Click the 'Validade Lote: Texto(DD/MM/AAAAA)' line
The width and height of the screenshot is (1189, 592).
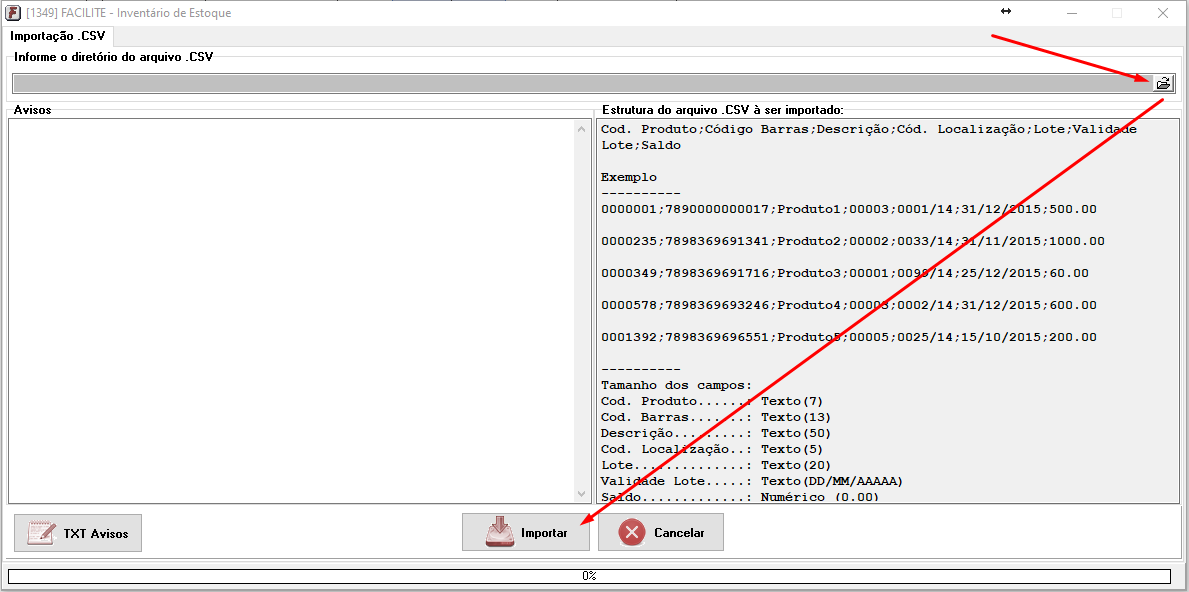[752, 481]
